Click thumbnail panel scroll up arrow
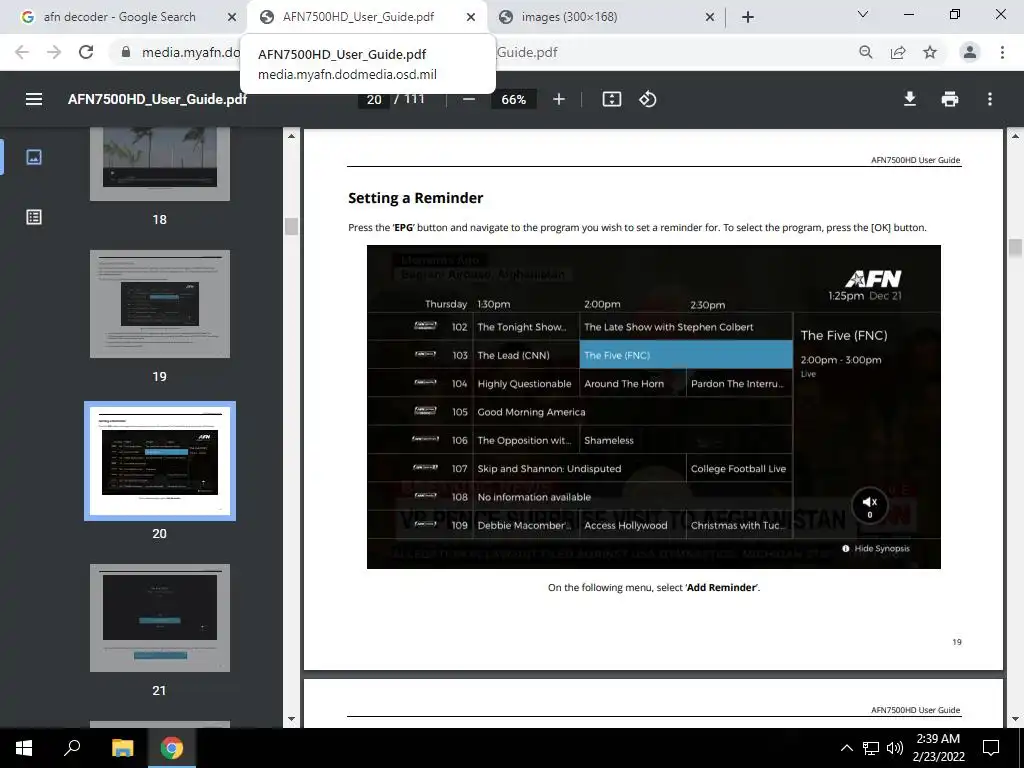 pyautogui.click(x=291, y=136)
